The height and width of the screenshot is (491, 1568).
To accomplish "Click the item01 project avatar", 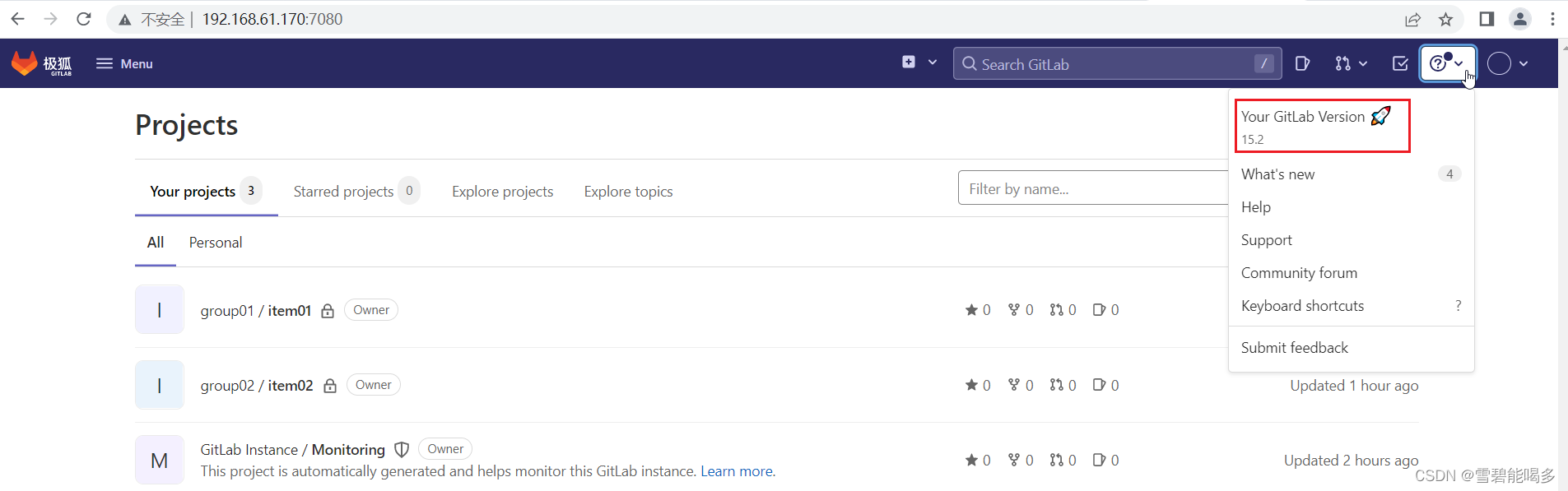I will click(159, 309).
